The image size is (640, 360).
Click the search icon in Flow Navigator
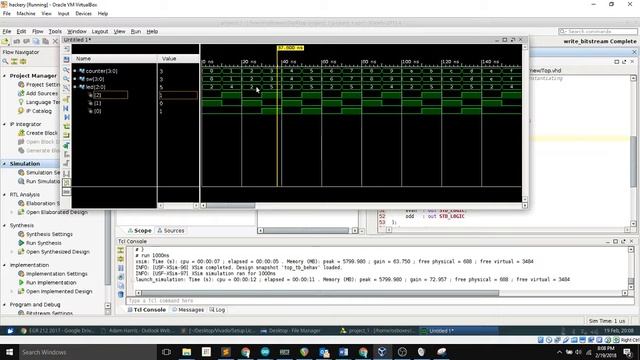[x=5, y=61]
